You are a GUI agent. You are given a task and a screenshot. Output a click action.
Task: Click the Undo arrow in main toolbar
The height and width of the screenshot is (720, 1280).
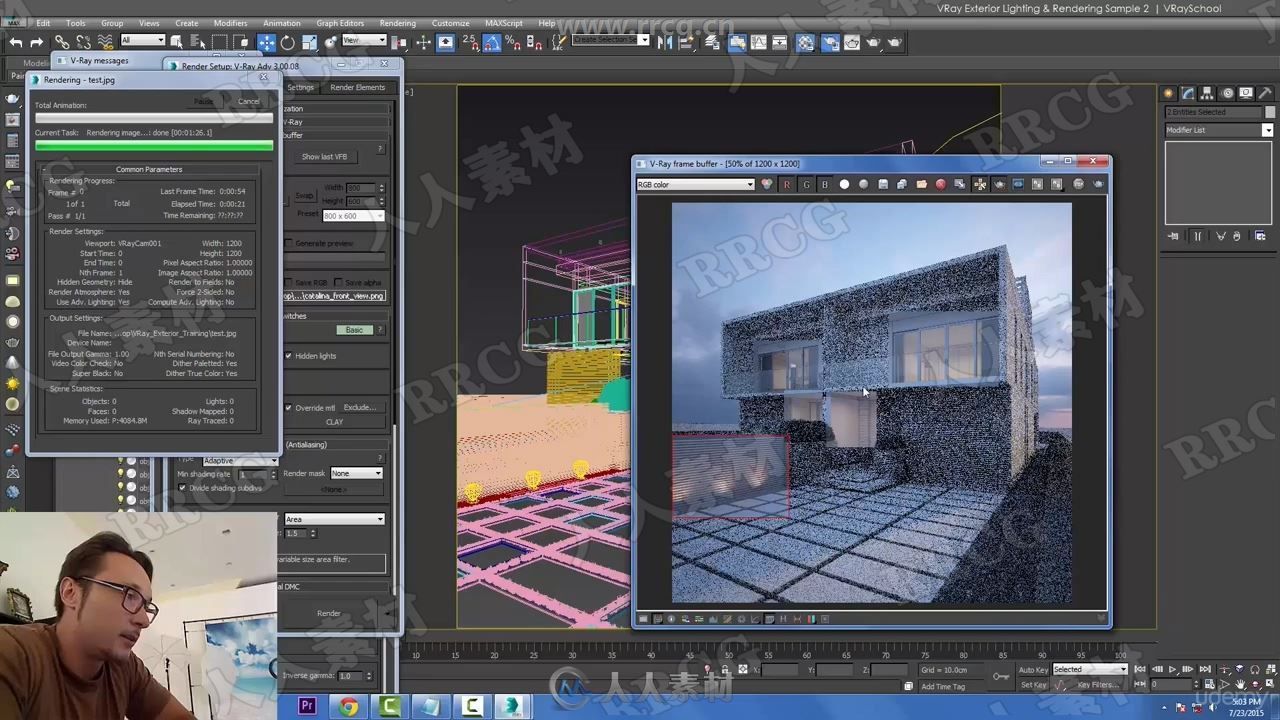pos(16,42)
